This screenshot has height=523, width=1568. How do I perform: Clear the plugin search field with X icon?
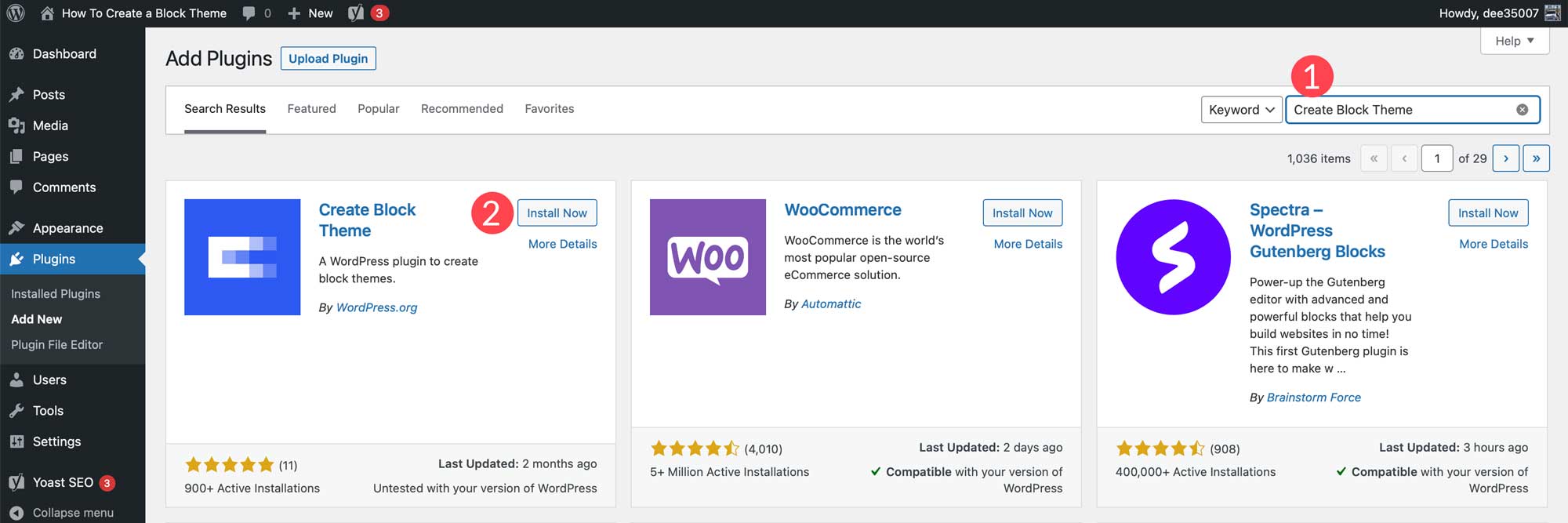coord(1522,110)
